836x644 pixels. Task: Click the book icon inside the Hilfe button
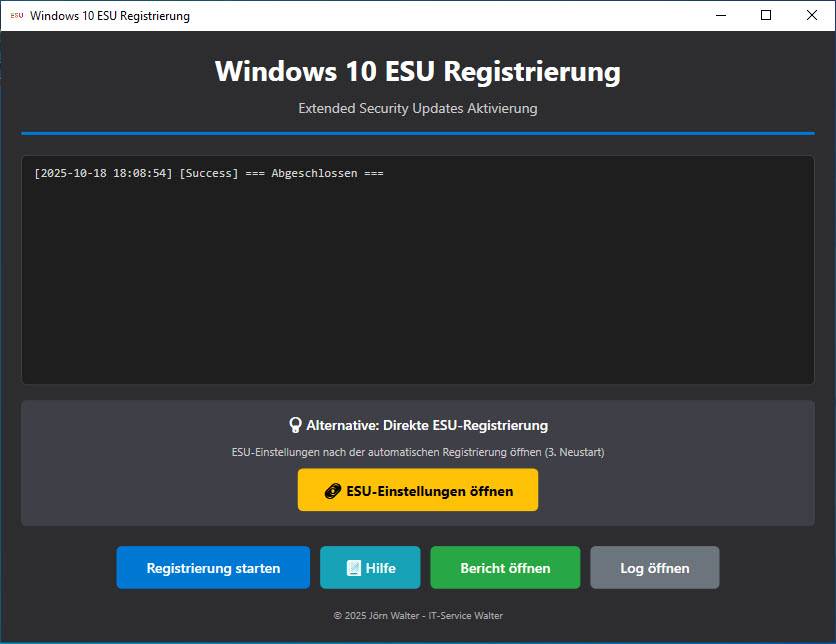tap(352, 567)
